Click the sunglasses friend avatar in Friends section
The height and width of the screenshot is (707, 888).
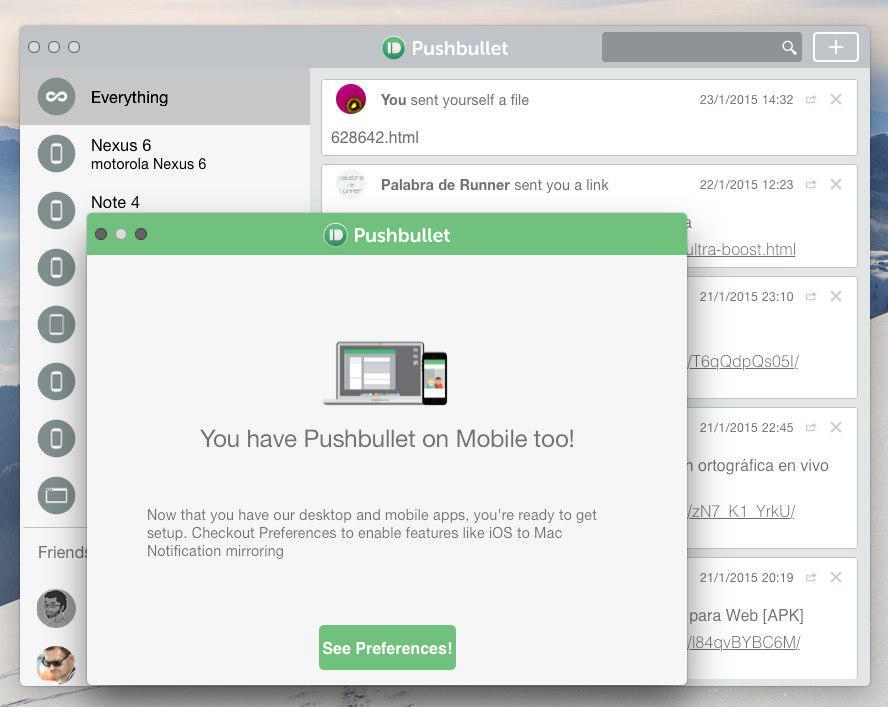point(57,664)
